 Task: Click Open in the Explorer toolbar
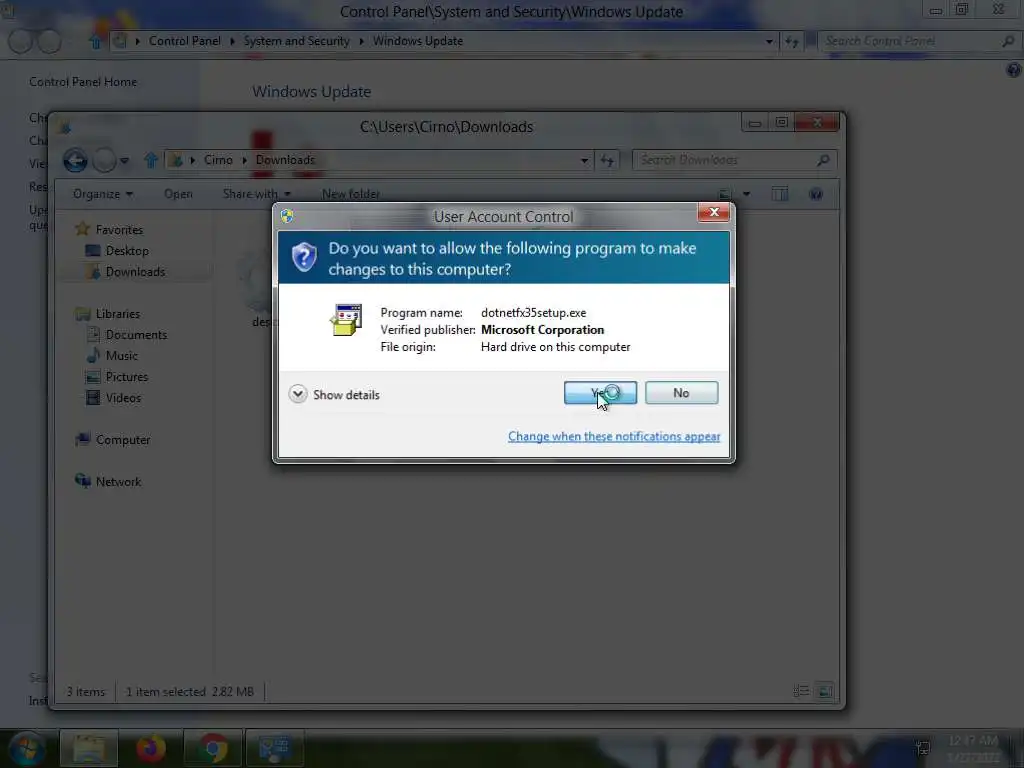pyautogui.click(x=178, y=194)
